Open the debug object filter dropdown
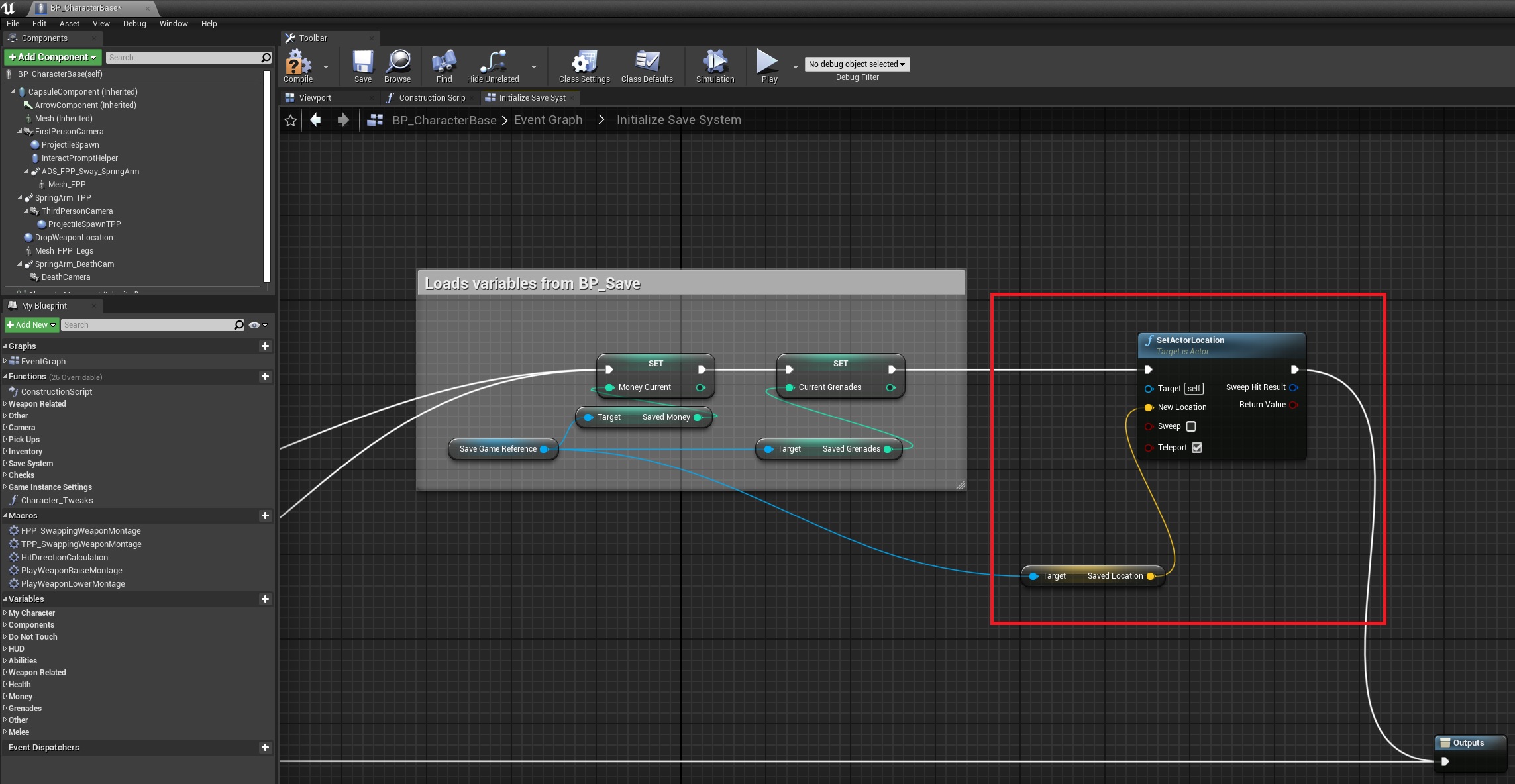Viewport: 1515px width, 784px height. coord(857,64)
